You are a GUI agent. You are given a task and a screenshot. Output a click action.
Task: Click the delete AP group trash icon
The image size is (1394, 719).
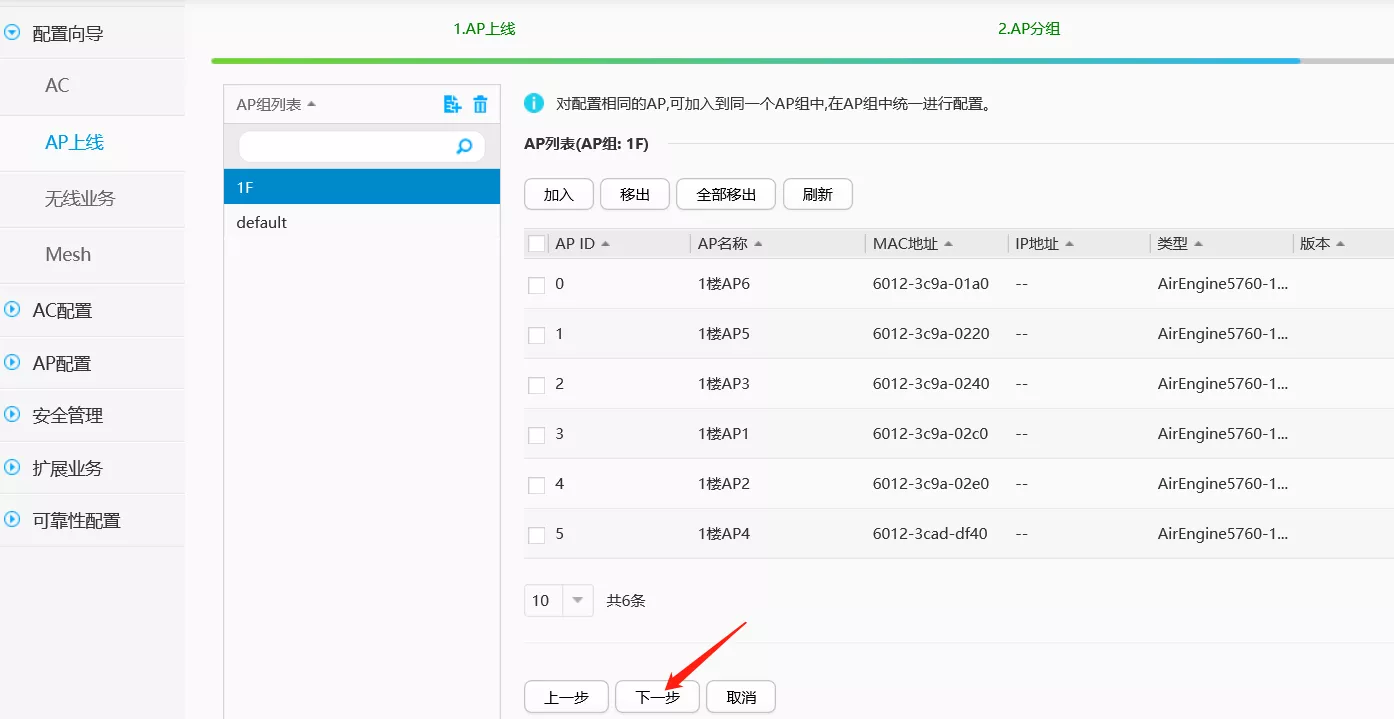tap(480, 104)
